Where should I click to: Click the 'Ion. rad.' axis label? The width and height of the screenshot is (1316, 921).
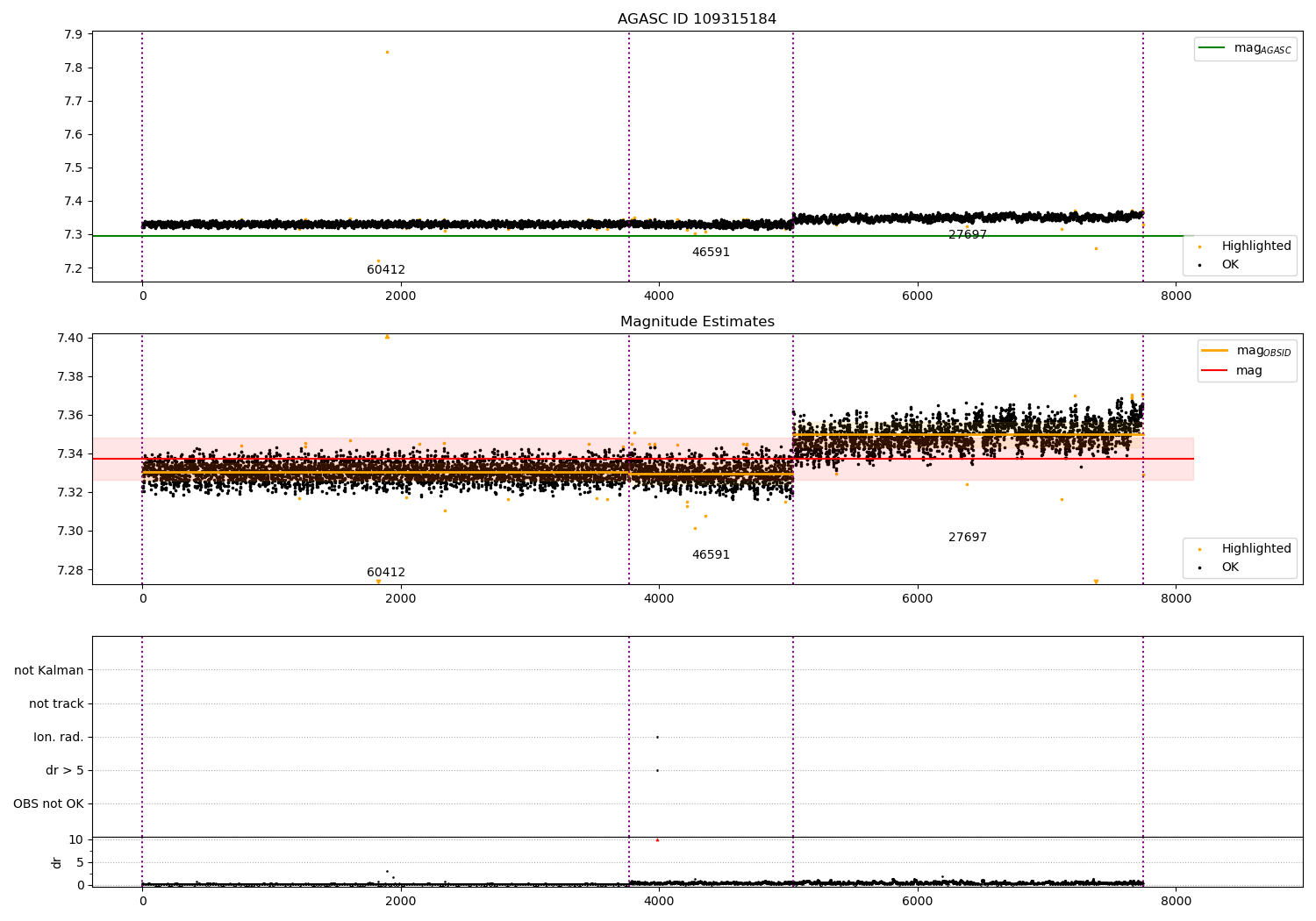pos(59,737)
